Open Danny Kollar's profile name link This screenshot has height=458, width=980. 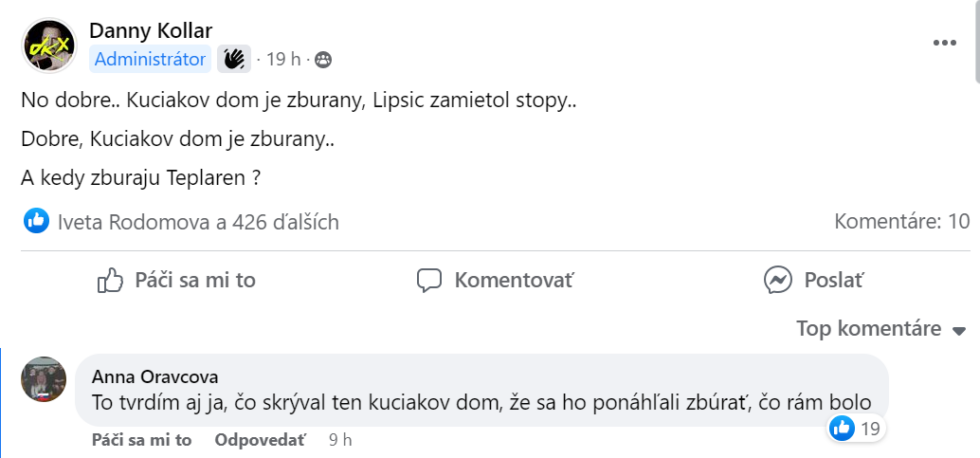tap(150, 31)
